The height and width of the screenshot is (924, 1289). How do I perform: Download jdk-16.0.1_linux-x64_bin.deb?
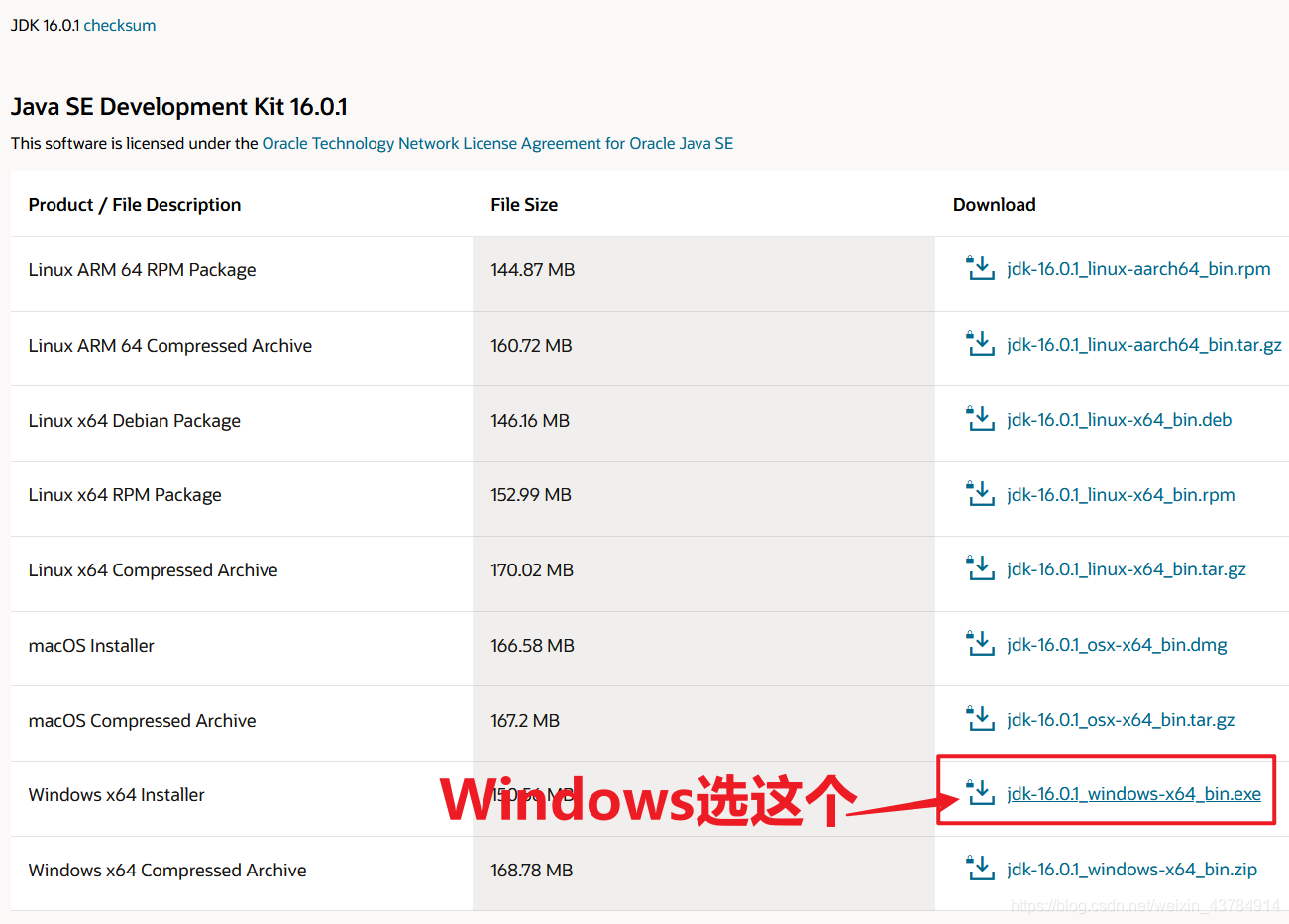point(1120,420)
